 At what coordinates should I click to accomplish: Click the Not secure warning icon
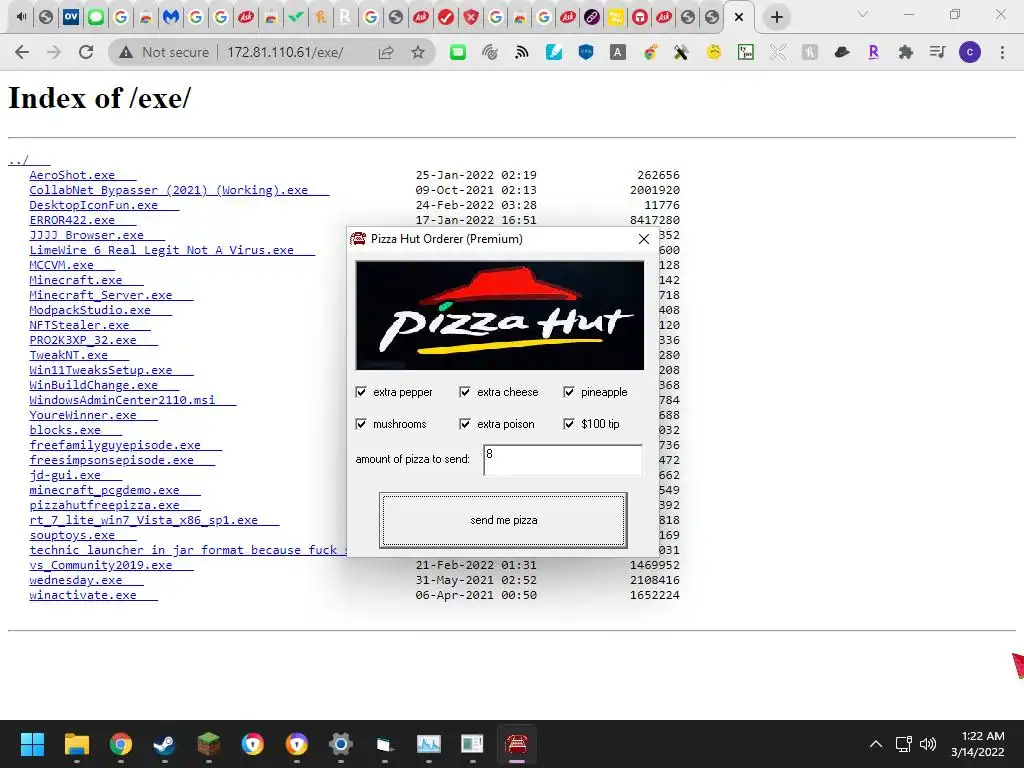coord(126,52)
